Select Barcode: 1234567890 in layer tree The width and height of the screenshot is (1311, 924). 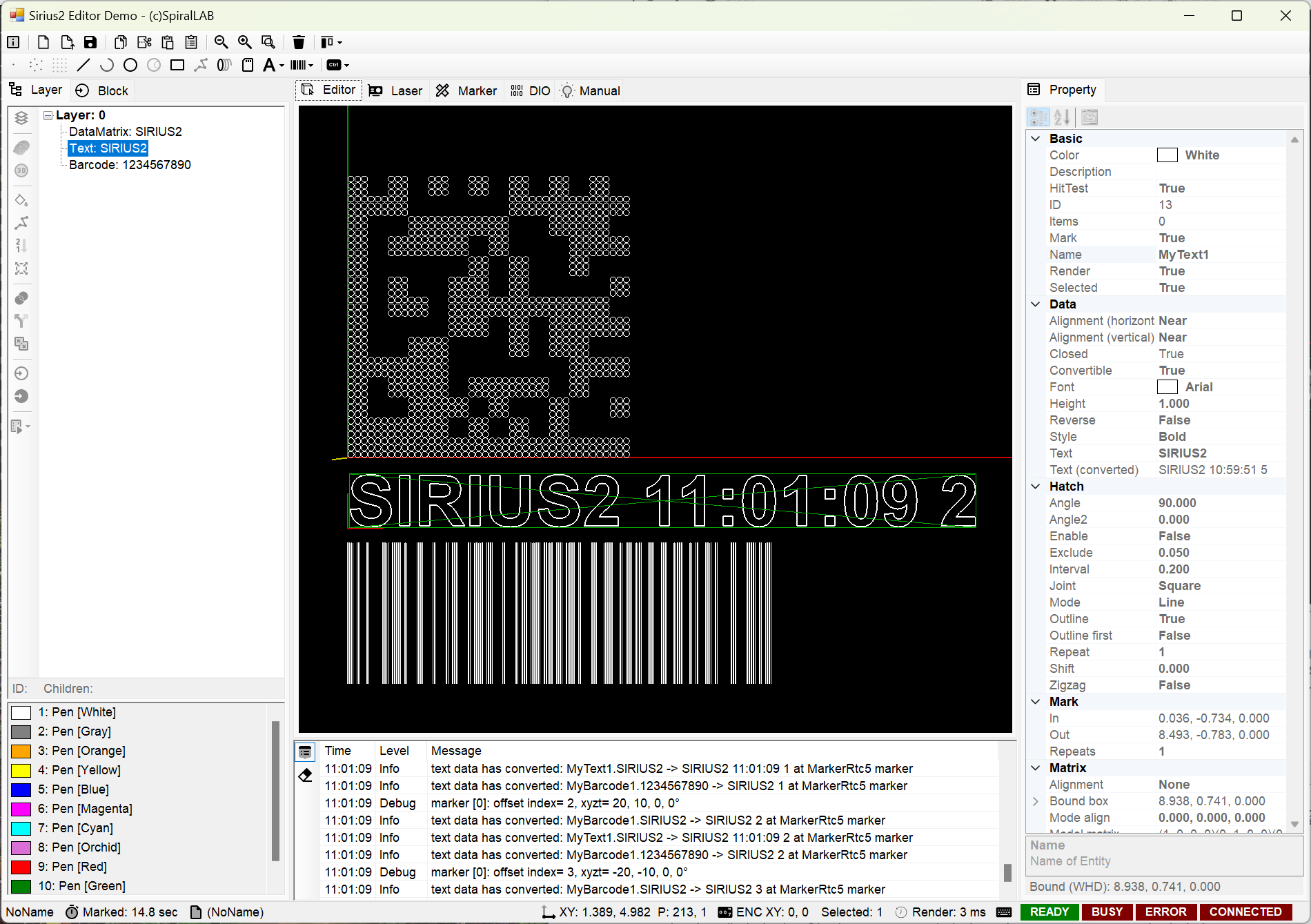[x=130, y=165]
